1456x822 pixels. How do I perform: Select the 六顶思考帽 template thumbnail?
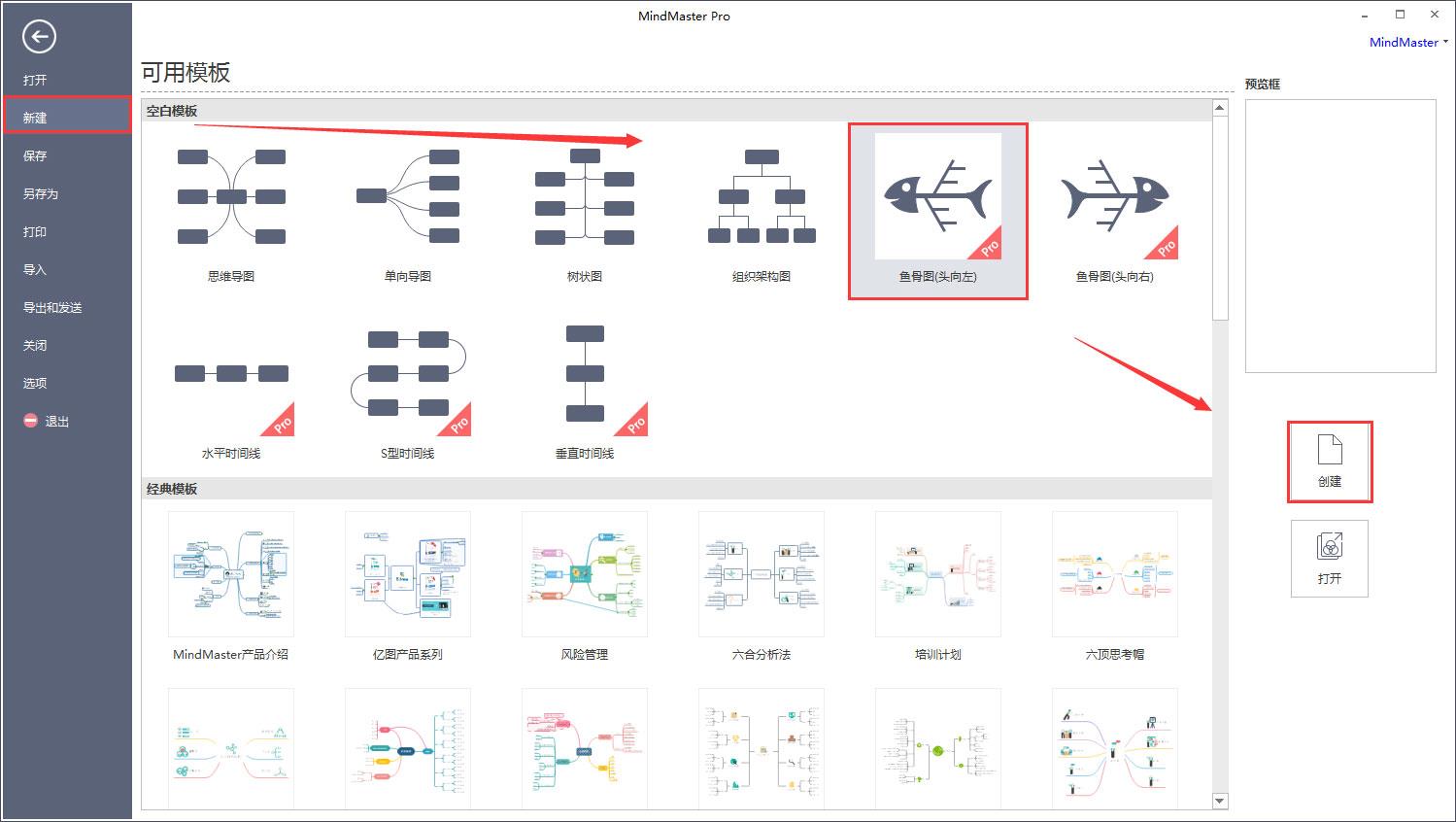[x=1115, y=574]
